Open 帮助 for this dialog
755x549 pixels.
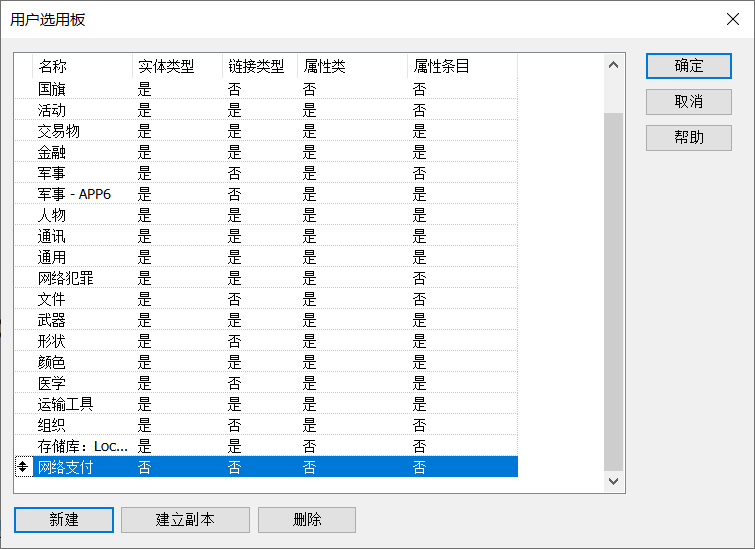[689, 138]
